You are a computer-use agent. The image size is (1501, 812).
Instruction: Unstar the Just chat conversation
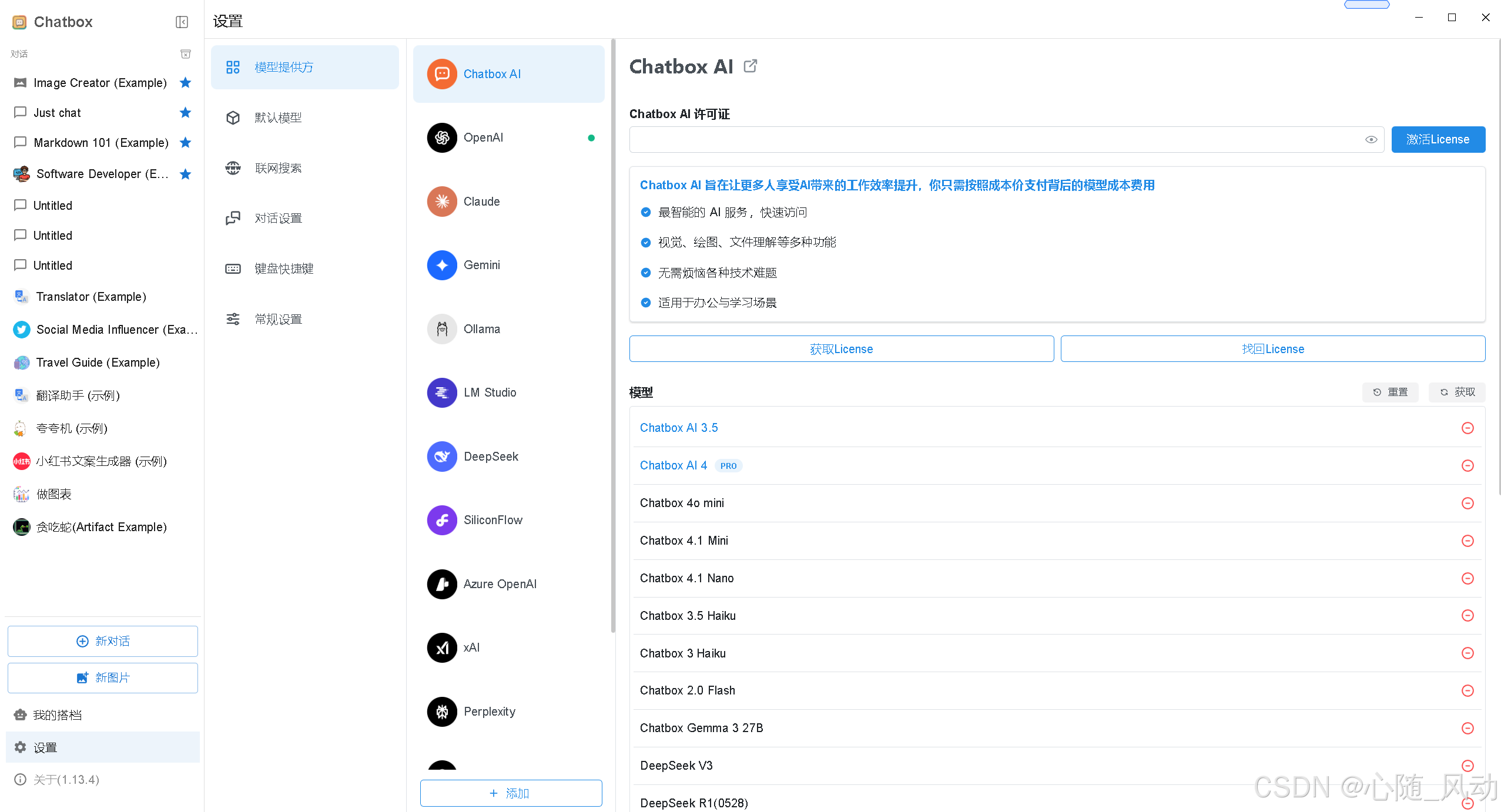pos(185,112)
